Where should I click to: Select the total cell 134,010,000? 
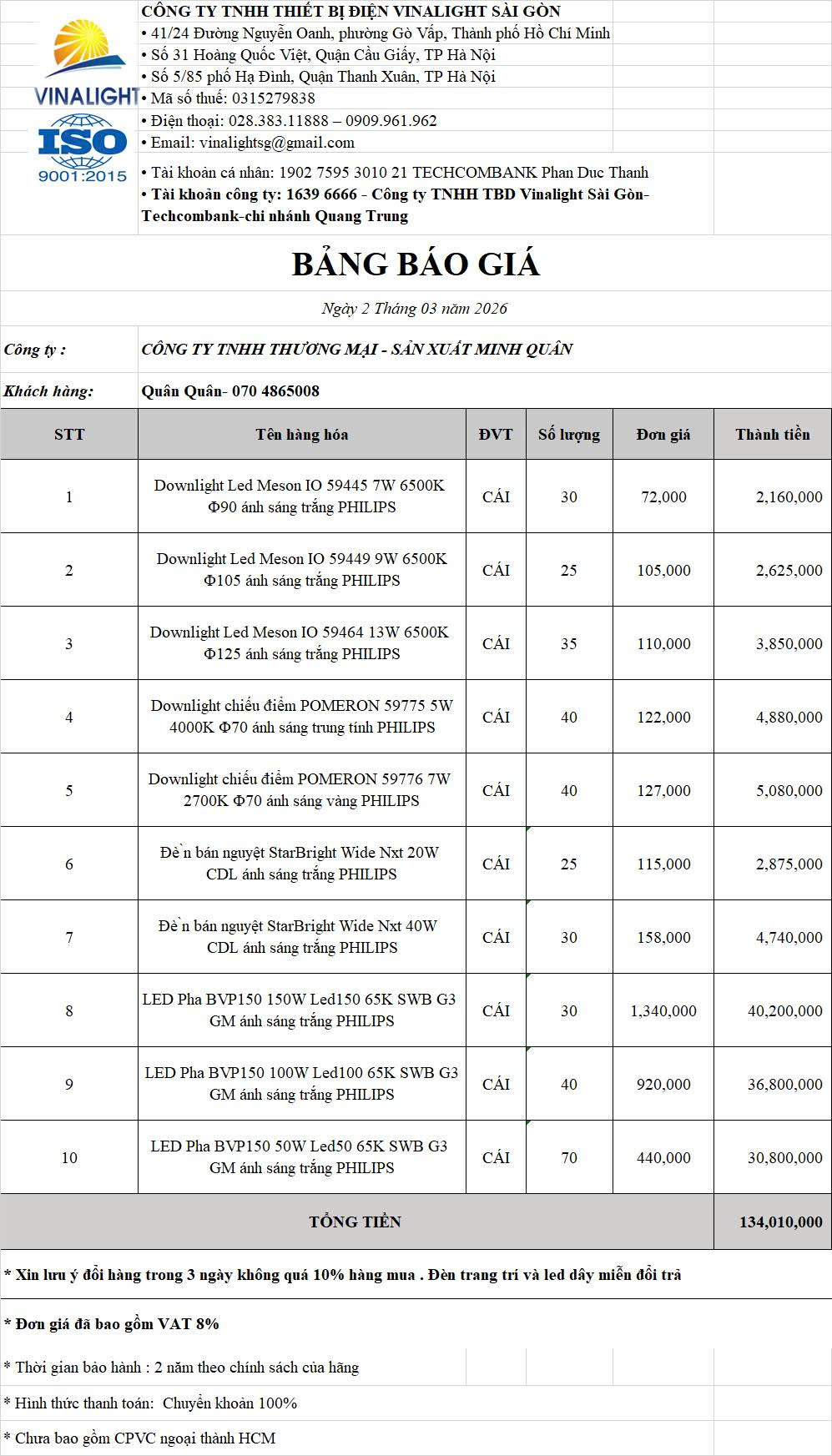tap(773, 1222)
